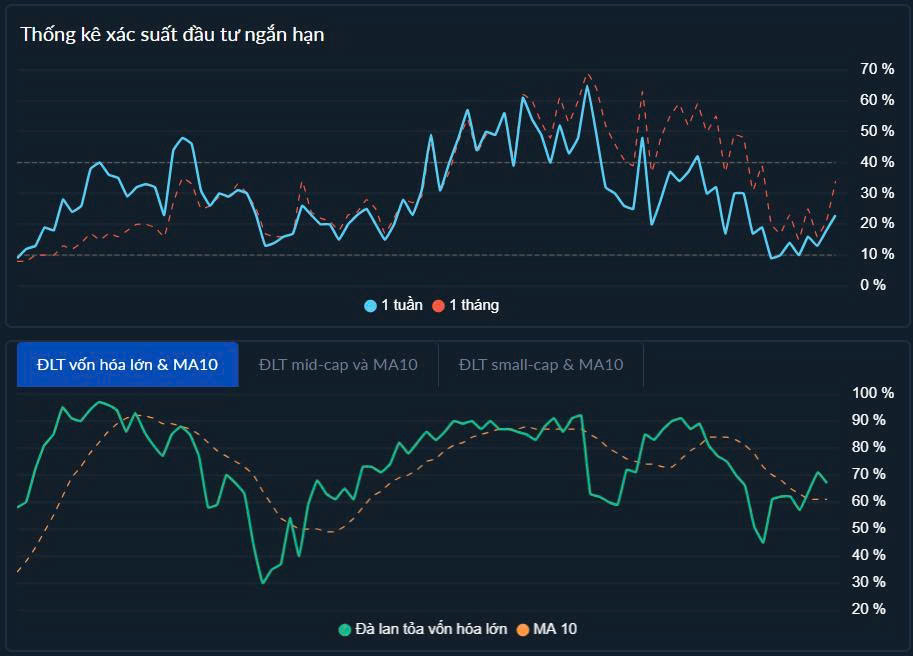Click the orange legend dot for MA 10

523,629
